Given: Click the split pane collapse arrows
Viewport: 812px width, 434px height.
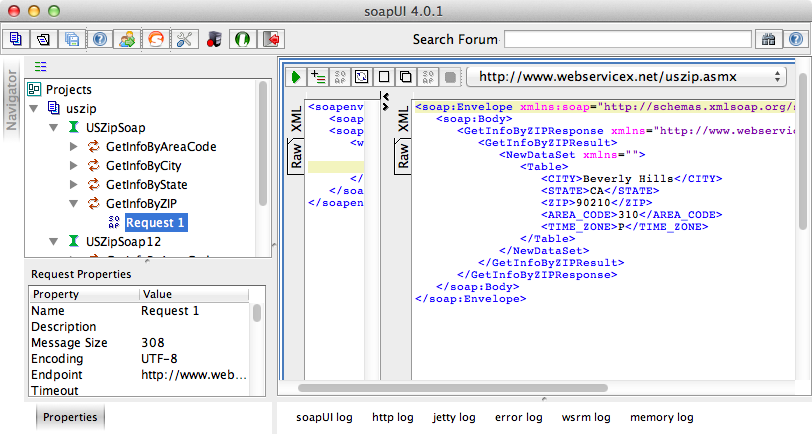Looking at the screenshot, I should click(386, 102).
